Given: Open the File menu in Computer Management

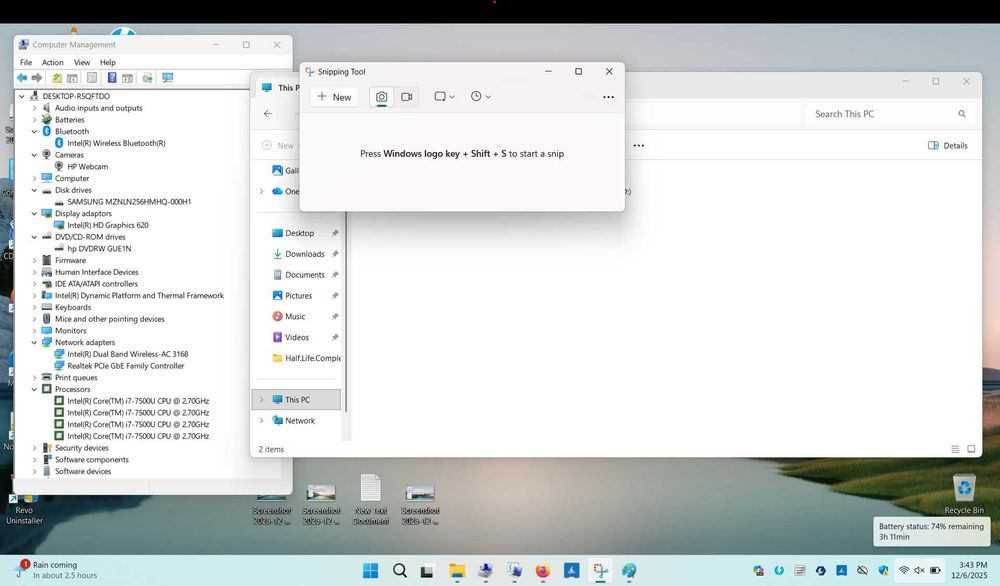Looking at the screenshot, I should (x=26, y=62).
